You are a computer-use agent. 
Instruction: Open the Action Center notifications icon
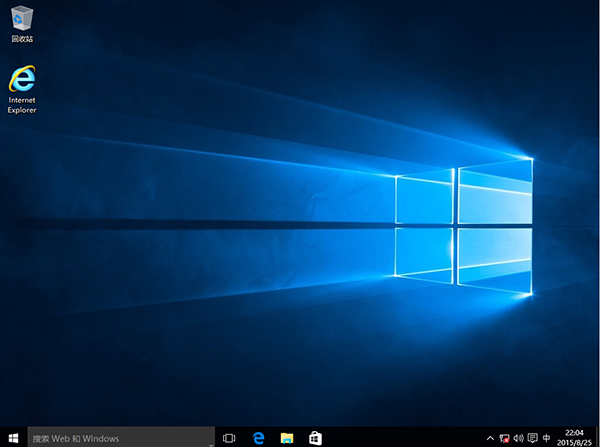(532, 438)
